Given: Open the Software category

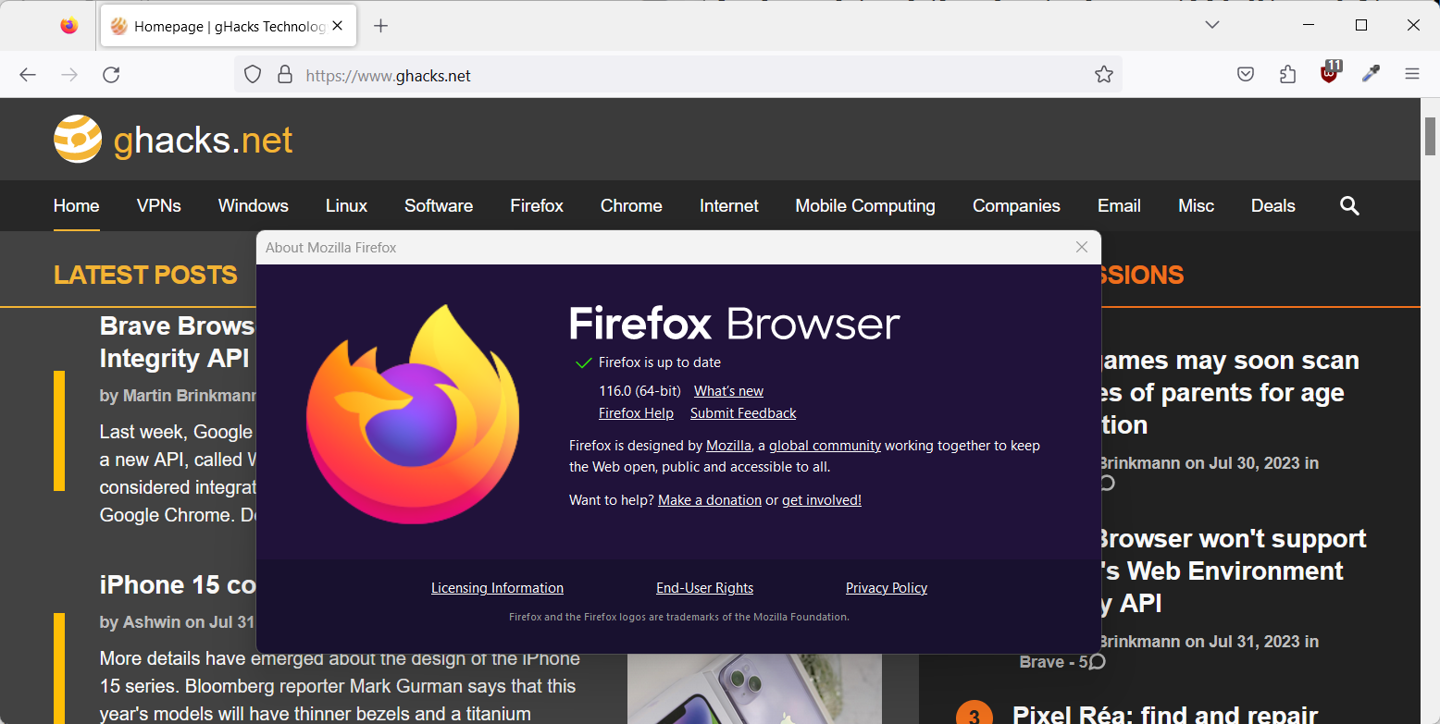Looking at the screenshot, I should coord(438,206).
